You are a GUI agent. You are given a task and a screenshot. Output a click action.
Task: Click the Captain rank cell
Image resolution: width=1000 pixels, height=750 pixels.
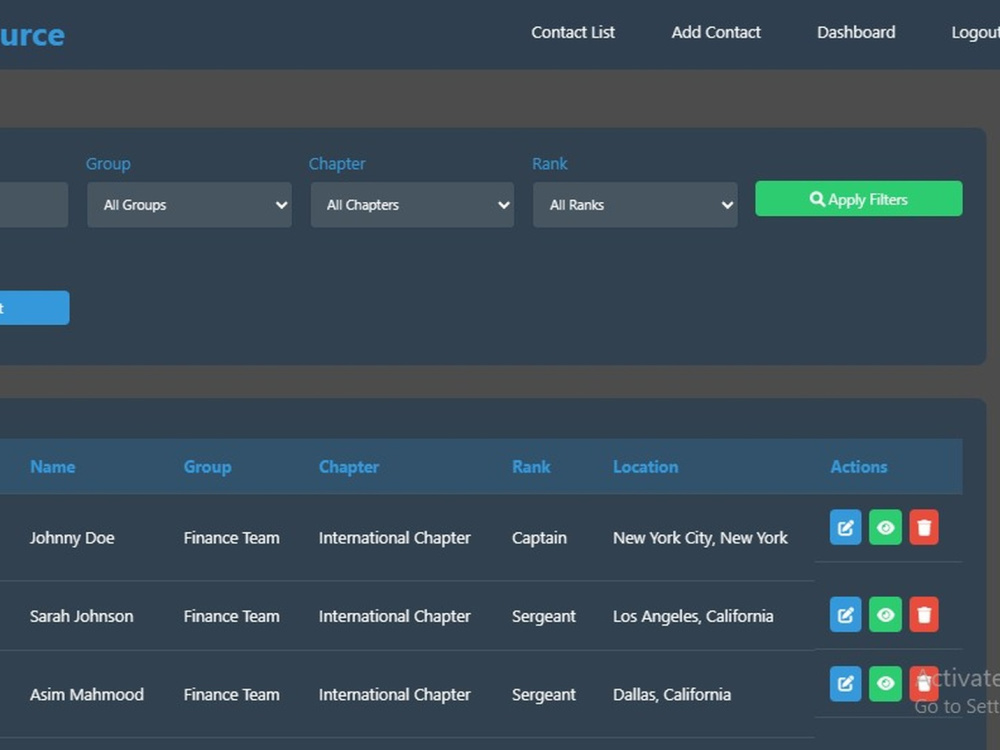(x=539, y=538)
